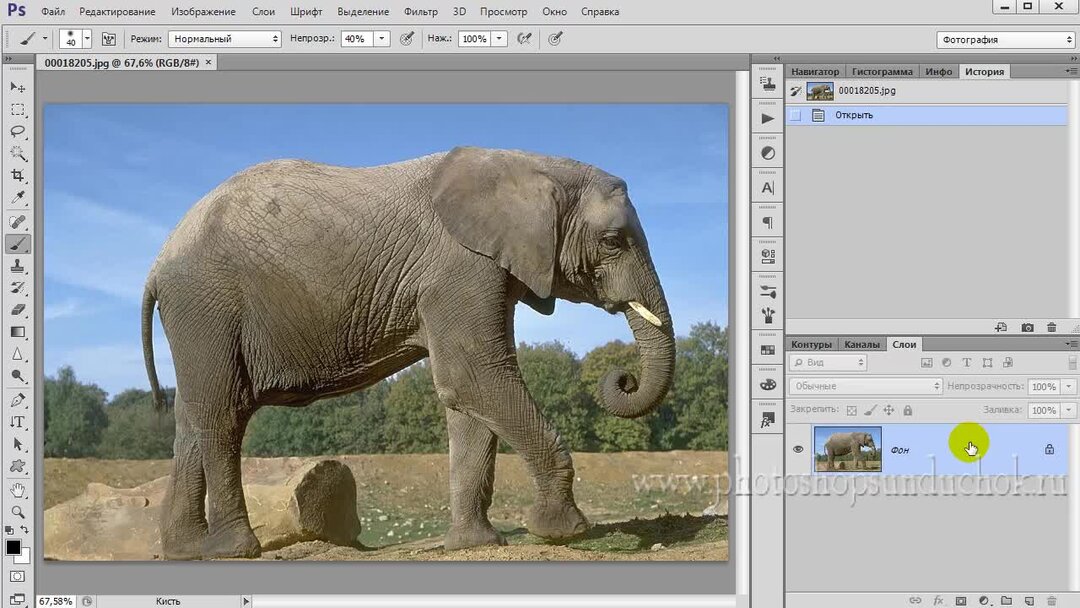1080x608 pixels.
Task: Open the Изображение menu
Action: pos(203,12)
